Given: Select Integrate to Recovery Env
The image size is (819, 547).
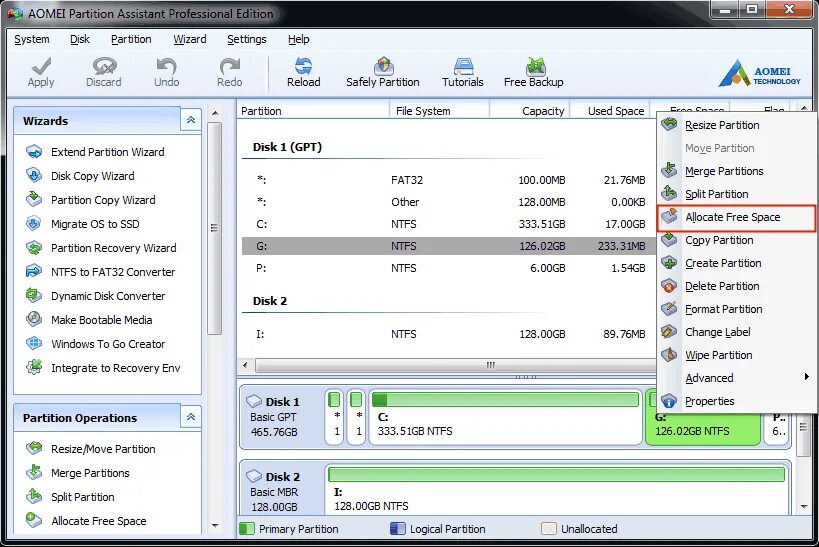Looking at the screenshot, I should 115,368.
